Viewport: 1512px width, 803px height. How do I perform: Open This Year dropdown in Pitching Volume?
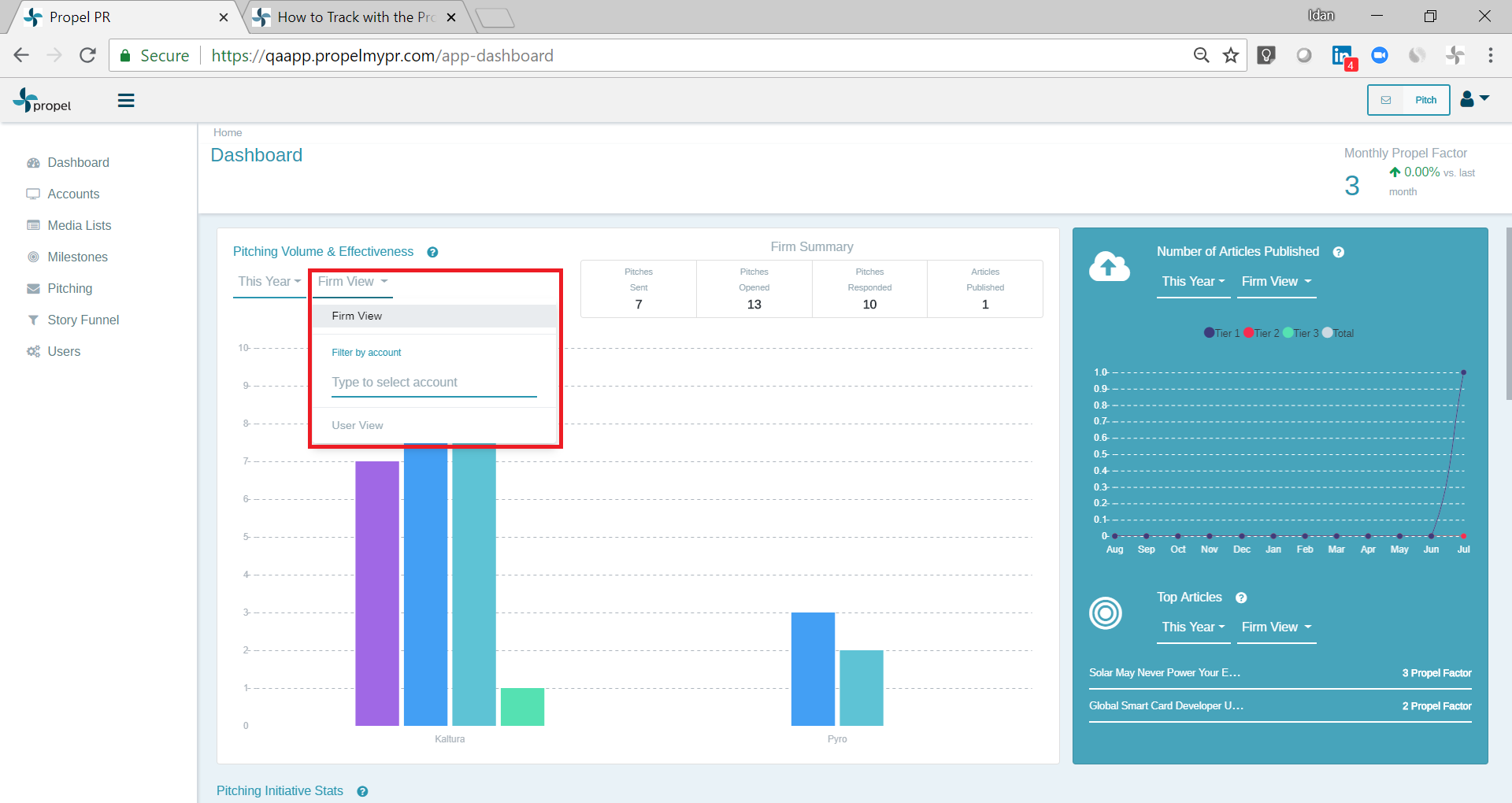coord(269,282)
